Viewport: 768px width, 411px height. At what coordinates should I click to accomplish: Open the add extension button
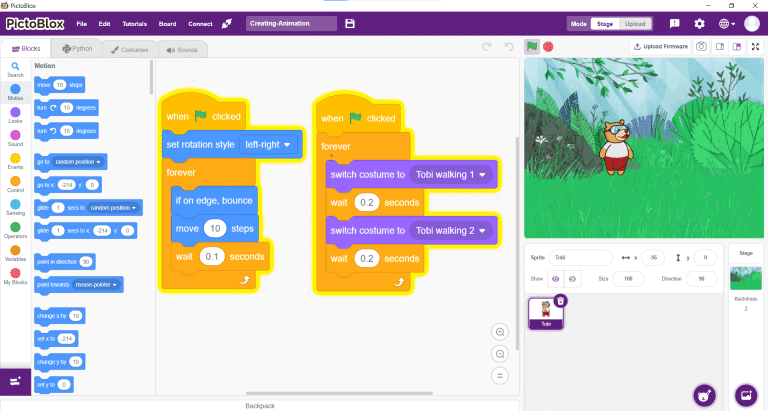15,382
